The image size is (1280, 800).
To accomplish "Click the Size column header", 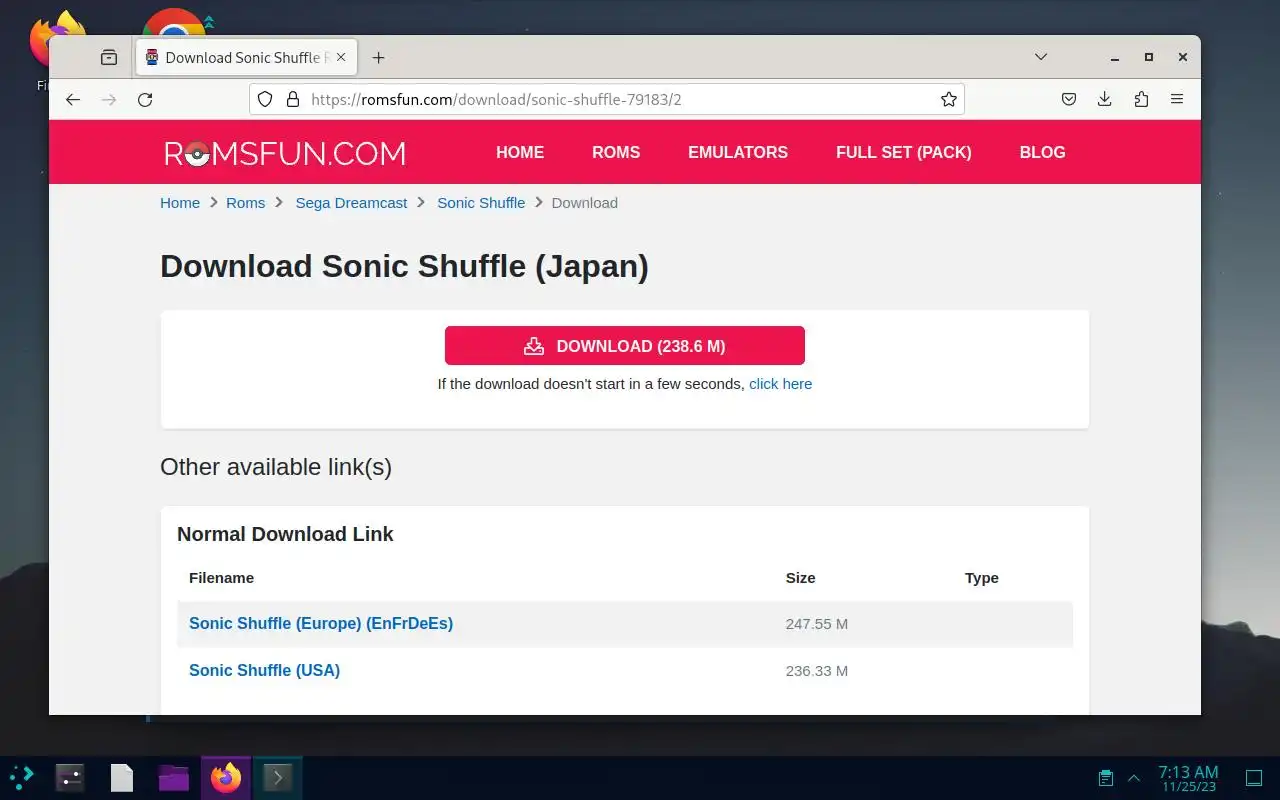I will (x=800, y=578).
